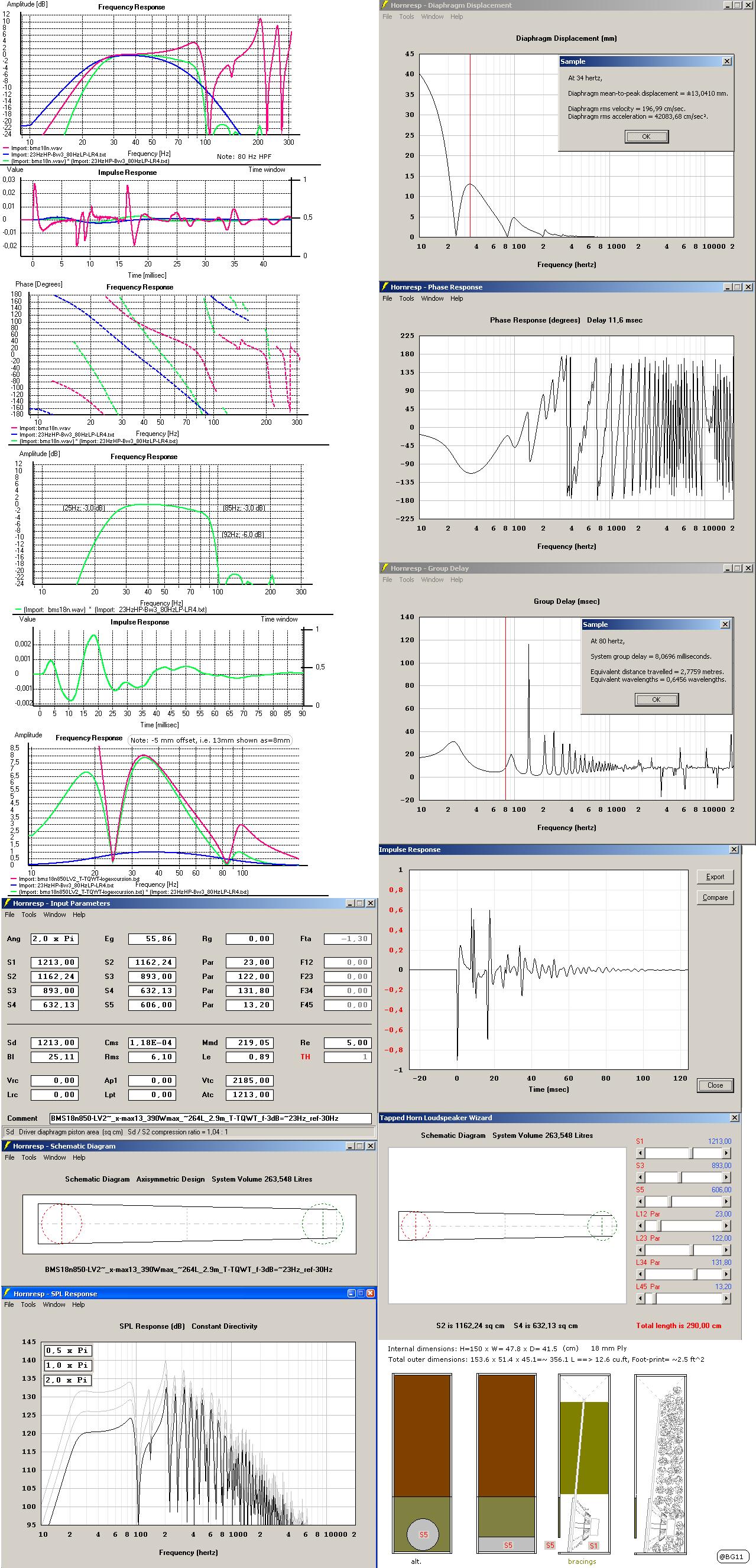Close the Sample dialog in Diaphragm Displacement
Screen dimensions: 756x1568
(x=727, y=61)
